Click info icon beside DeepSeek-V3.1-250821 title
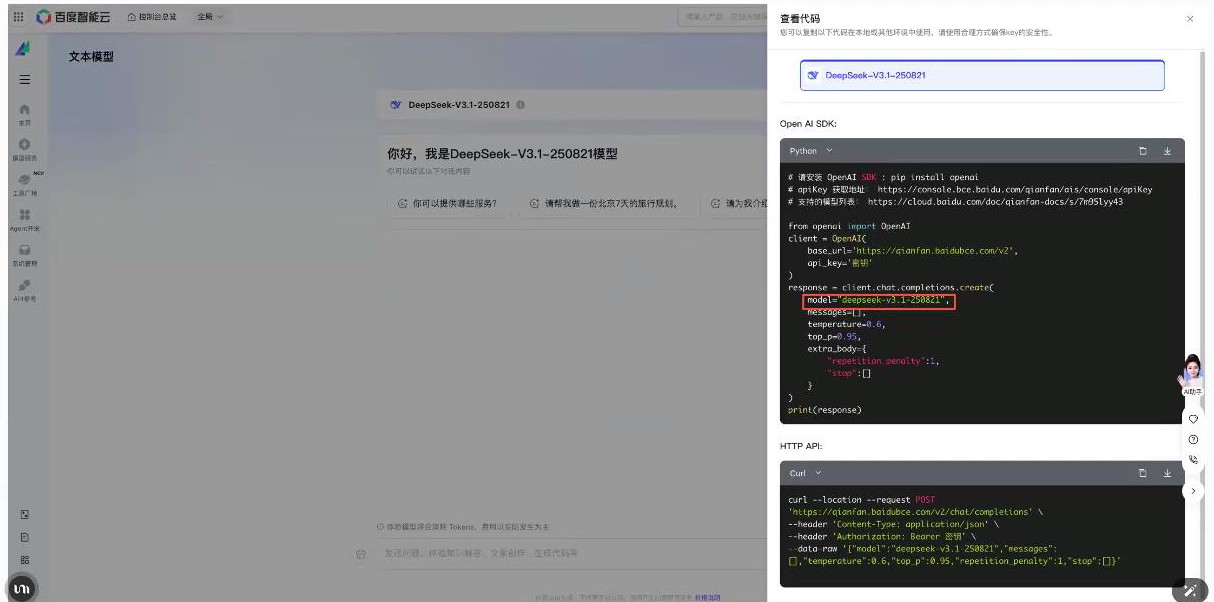This screenshot has width=1214, height=602. [x=521, y=105]
